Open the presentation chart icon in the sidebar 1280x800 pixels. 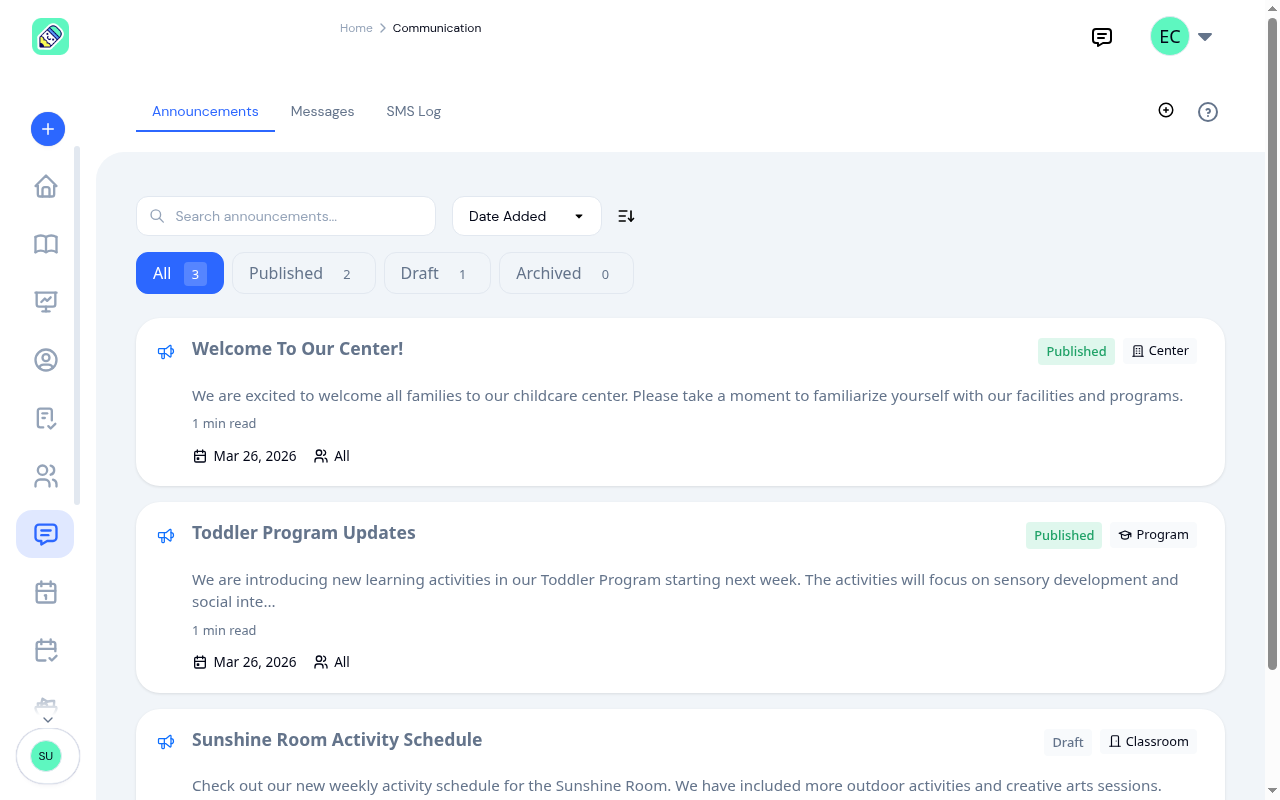click(x=46, y=301)
